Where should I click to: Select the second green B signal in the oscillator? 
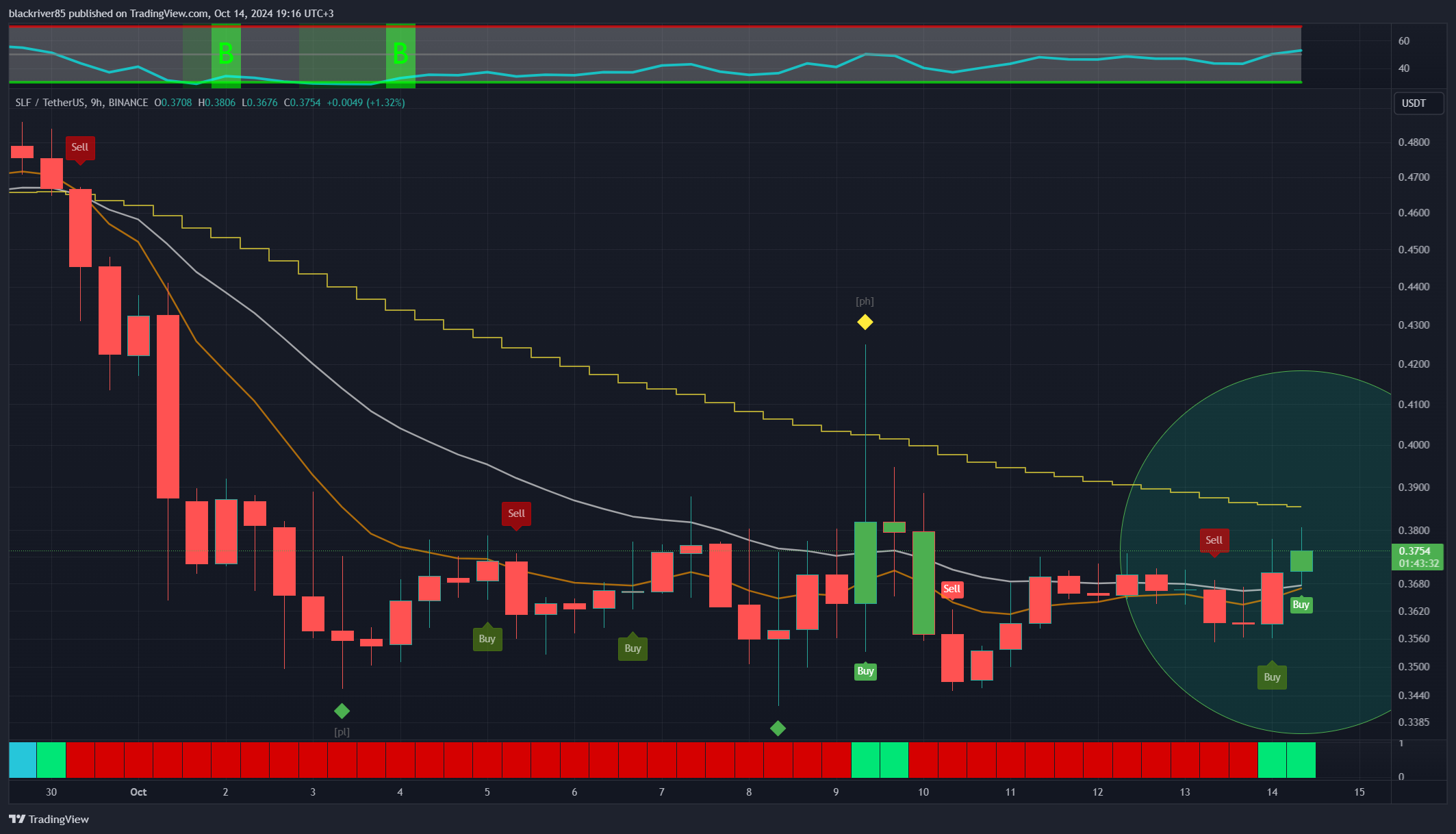[400, 53]
